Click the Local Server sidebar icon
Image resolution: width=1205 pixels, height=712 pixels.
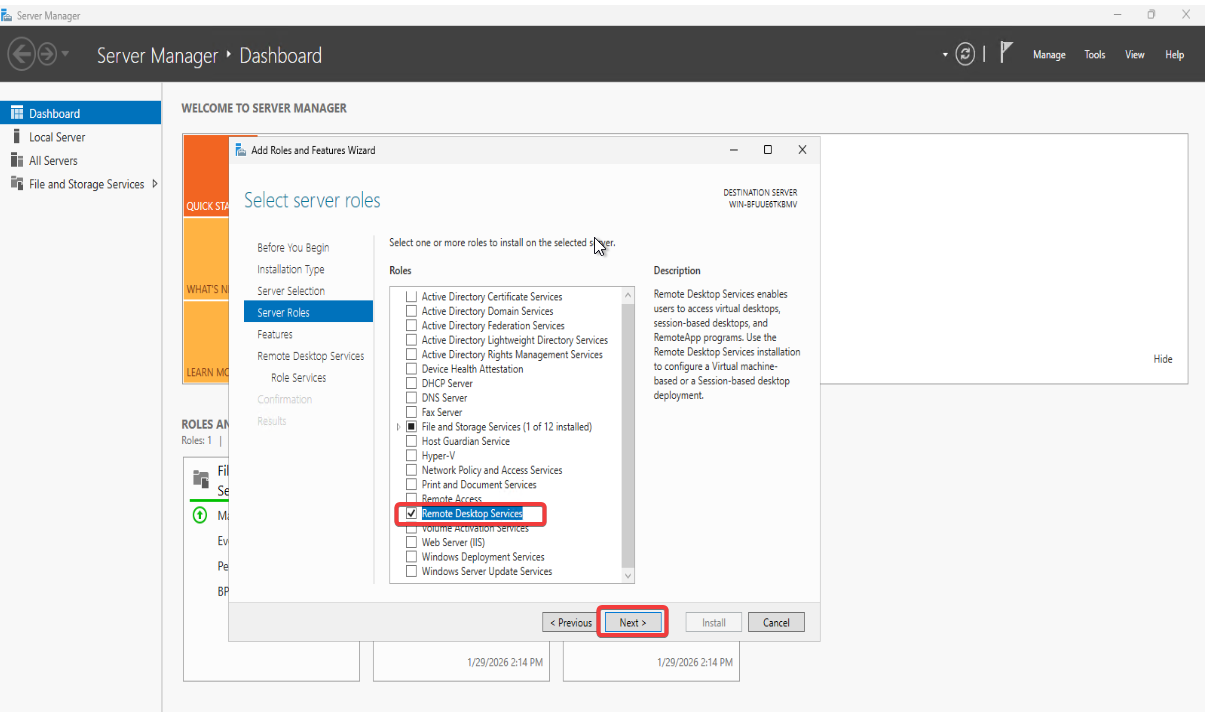[x=17, y=137]
